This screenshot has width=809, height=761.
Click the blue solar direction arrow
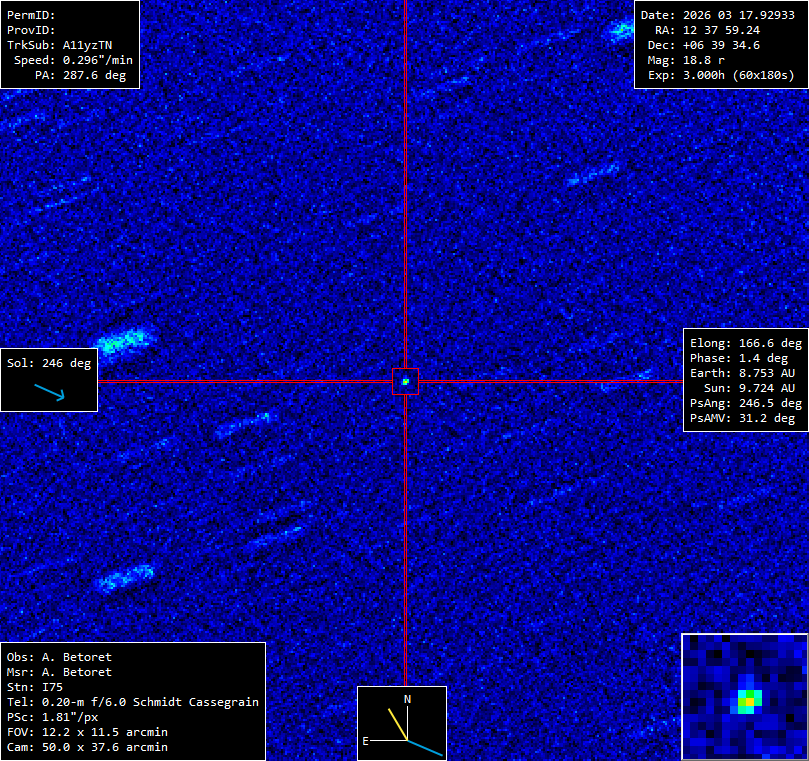pyautogui.click(x=49, y=391)
